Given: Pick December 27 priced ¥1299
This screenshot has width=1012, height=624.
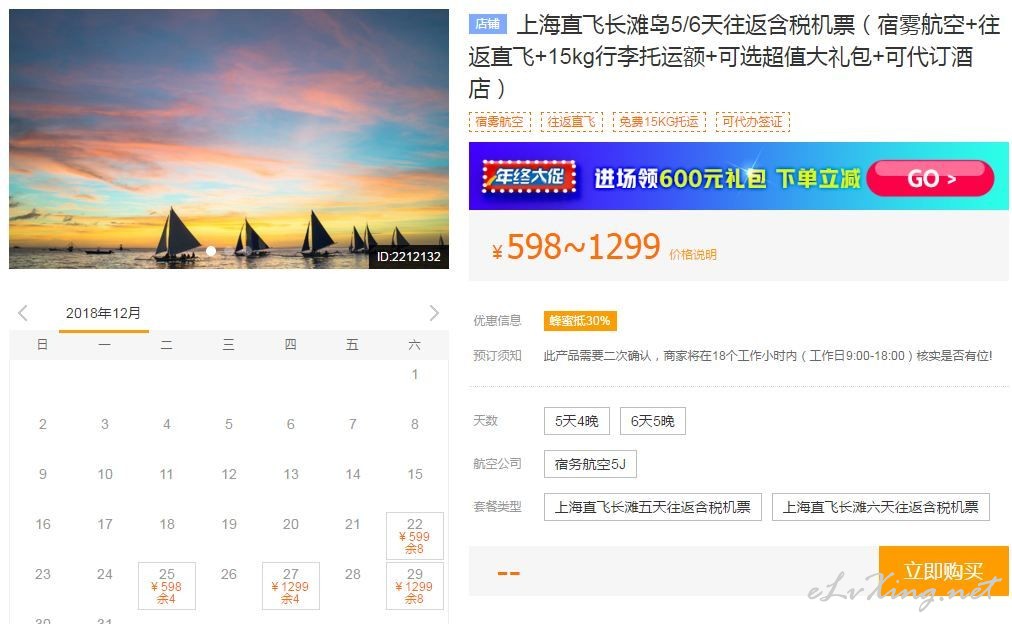Looking at the screenshot, I should coord(290,586).
